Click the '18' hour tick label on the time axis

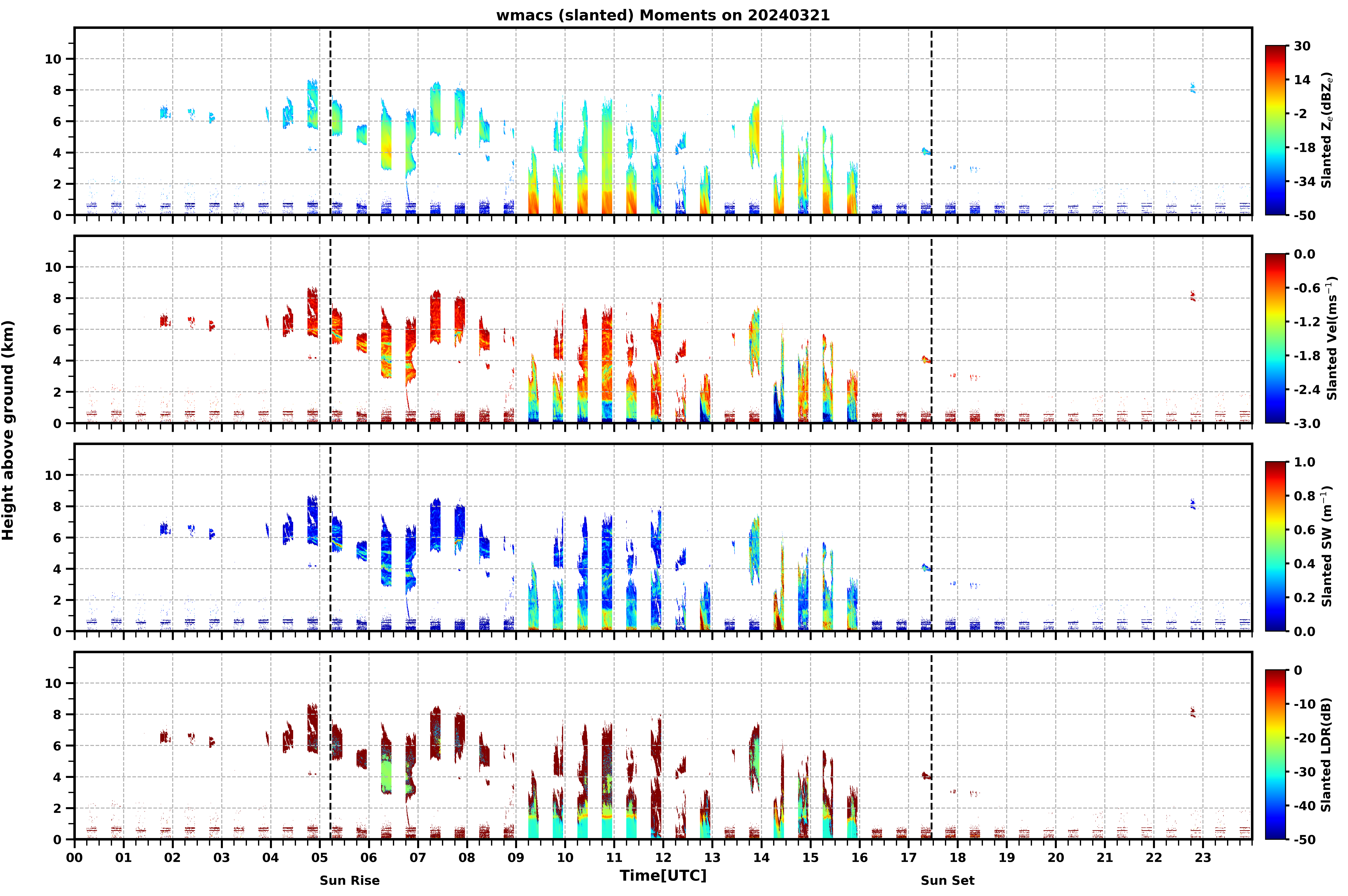click(958, 858)
